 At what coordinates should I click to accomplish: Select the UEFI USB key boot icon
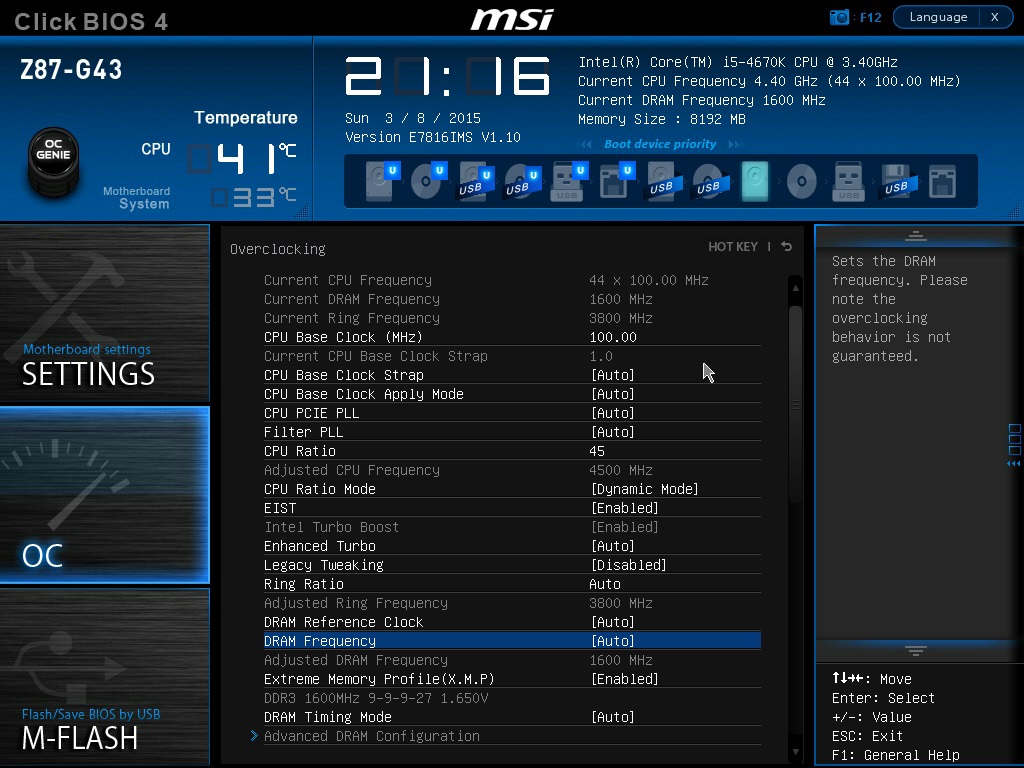point(570,181)
